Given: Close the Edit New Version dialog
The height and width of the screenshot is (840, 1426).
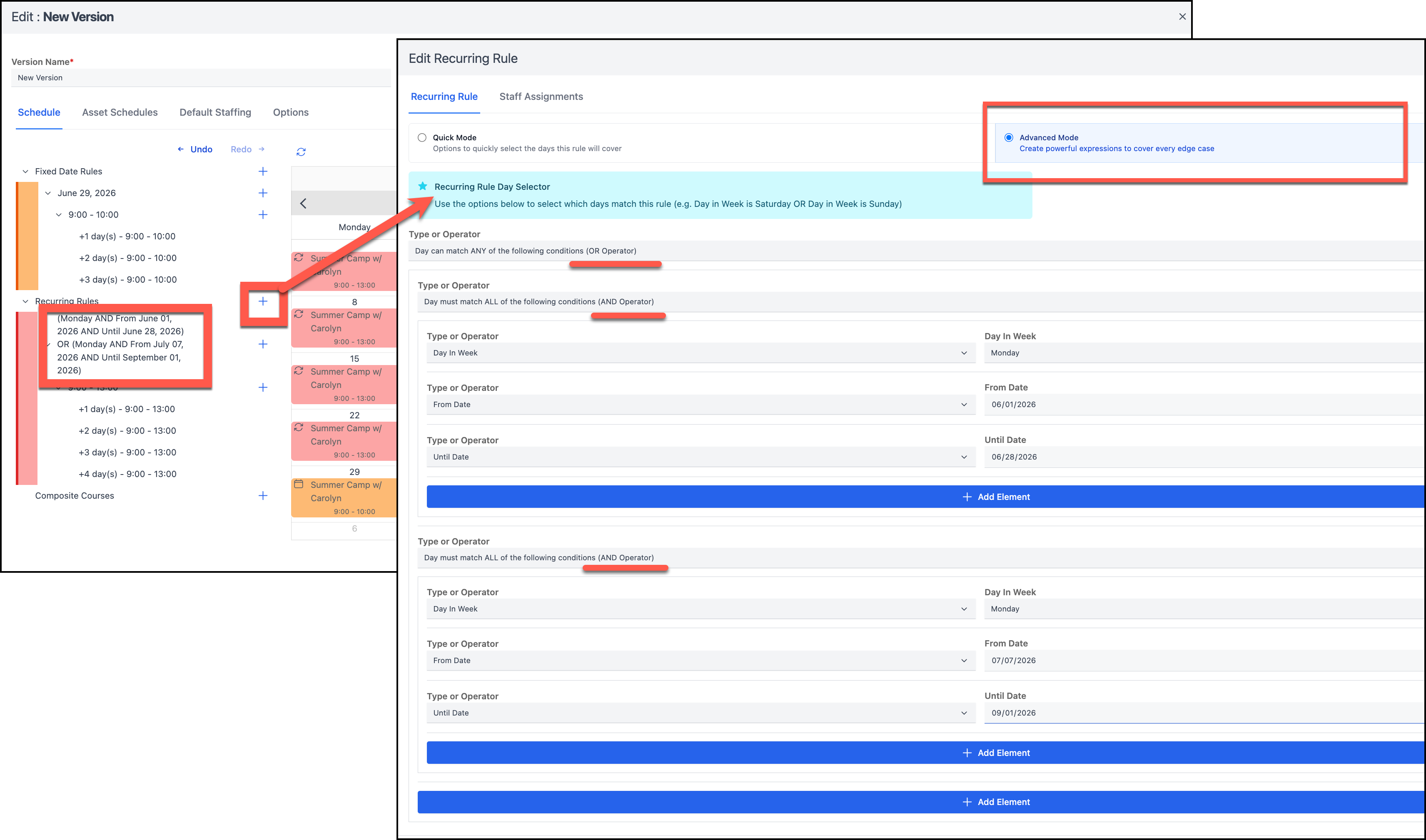Looking at the screenshot, I should [x=1182, y=16].
